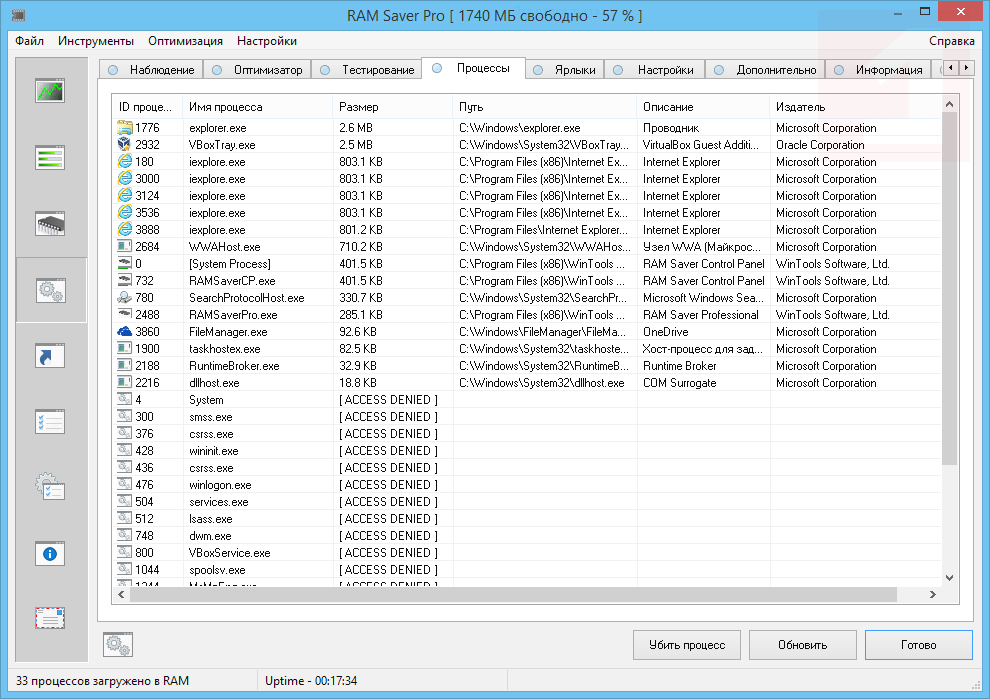Switch to the Ярлыки tab

[566, 69]
